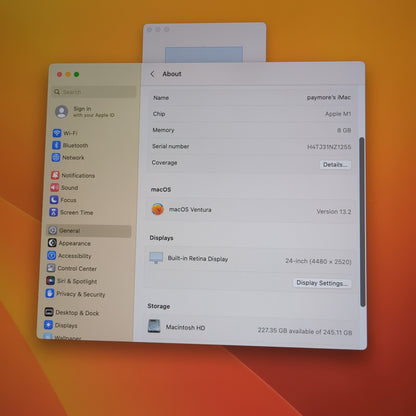Open Screen Time hourglass icon

pyautogui.click(x=53, y=212)
